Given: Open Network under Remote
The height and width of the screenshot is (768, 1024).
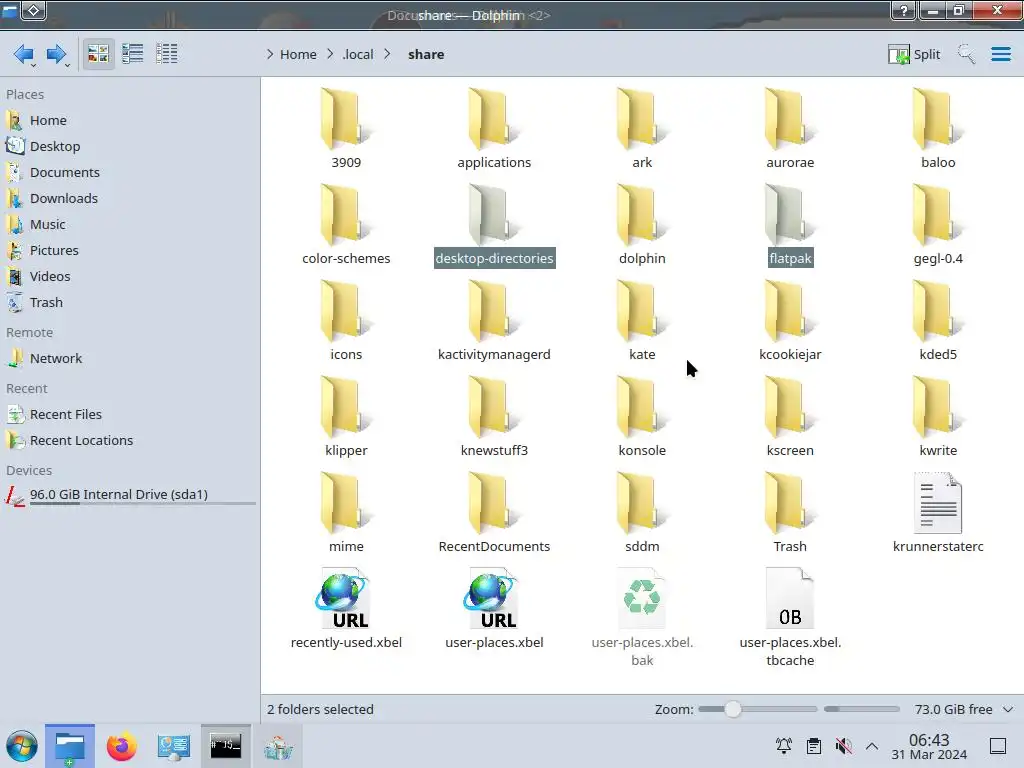Looking at the screenshot, I should pos(56,359).
